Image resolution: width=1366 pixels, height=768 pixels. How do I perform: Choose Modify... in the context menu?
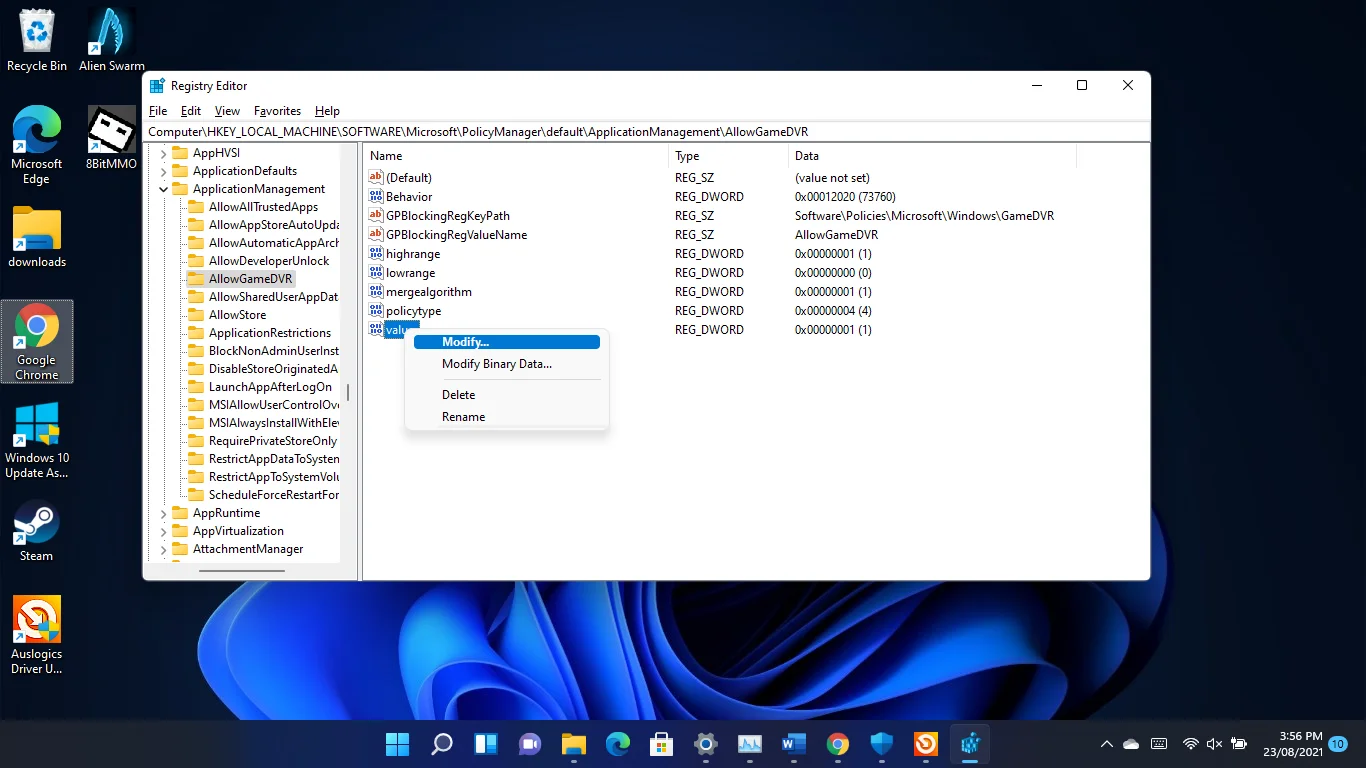click(507, 342)
